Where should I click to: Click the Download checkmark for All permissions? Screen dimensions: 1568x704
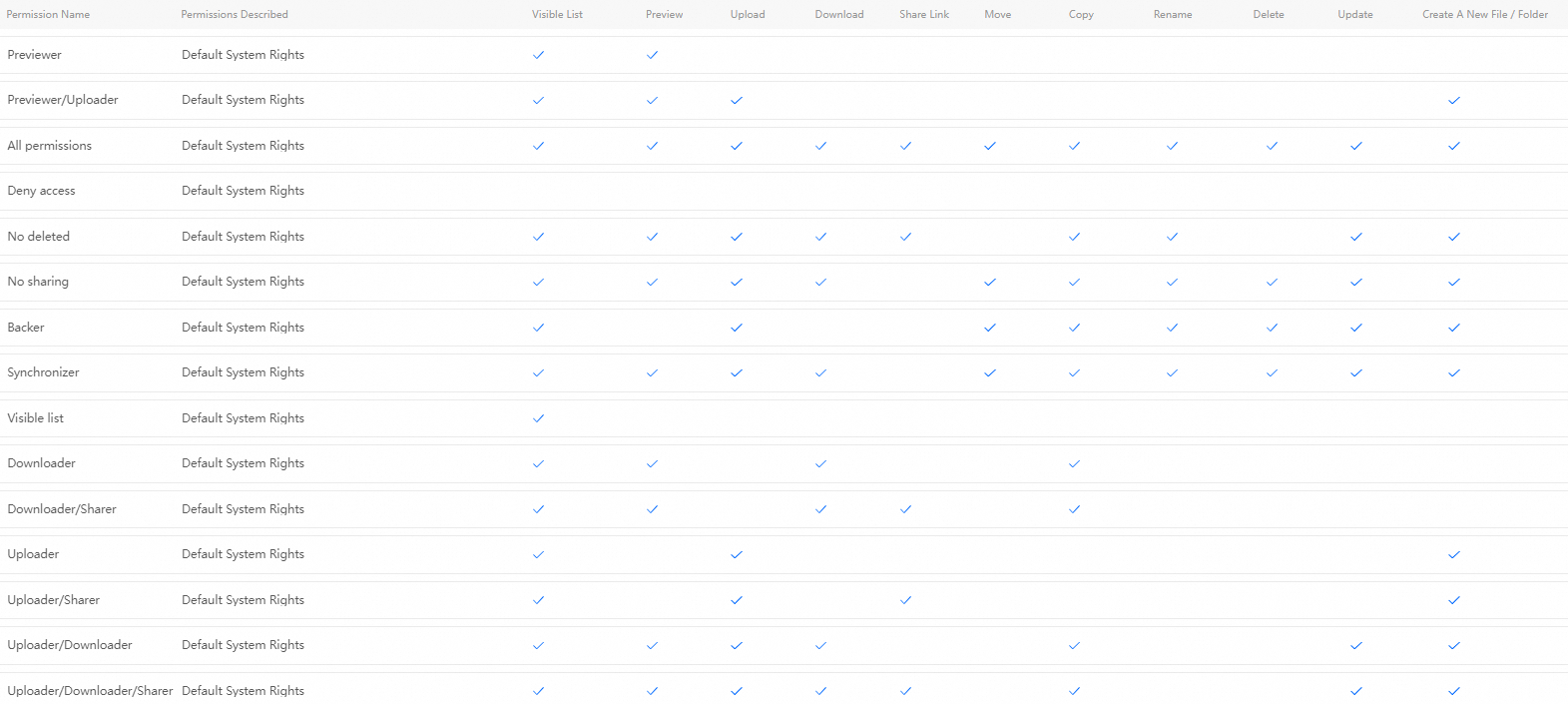tap(820, 146)
